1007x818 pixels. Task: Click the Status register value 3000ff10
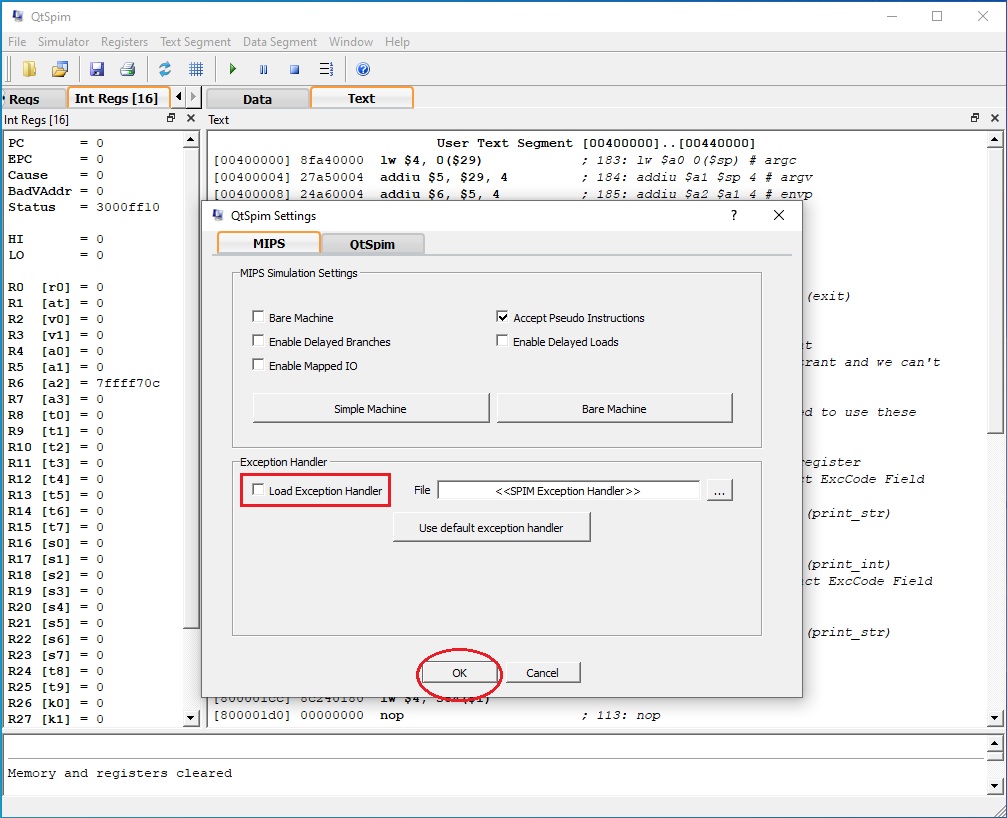tap(128, 207)
